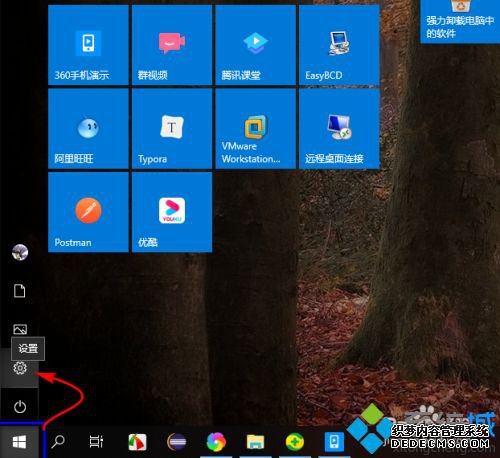Screen dimensions: 500x458
Task: Open the 360手机演示 tile
Action: click(x=88, y=45)
